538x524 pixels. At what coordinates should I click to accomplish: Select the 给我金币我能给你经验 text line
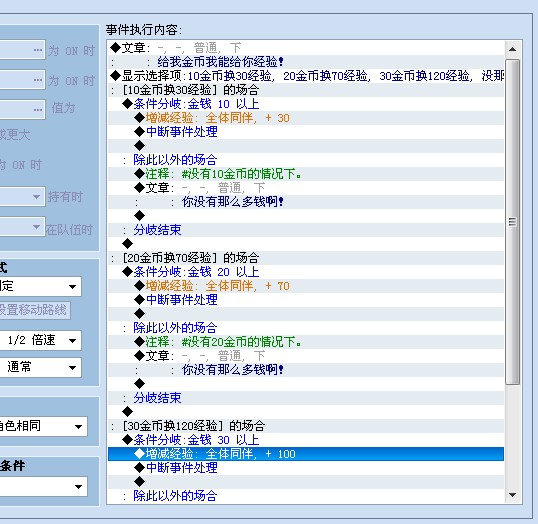pos(306,62)
